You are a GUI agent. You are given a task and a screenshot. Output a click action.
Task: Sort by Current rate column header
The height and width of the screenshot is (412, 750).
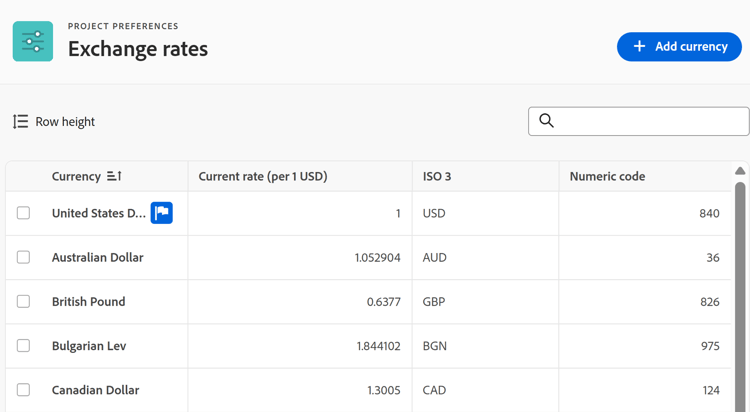263,176
